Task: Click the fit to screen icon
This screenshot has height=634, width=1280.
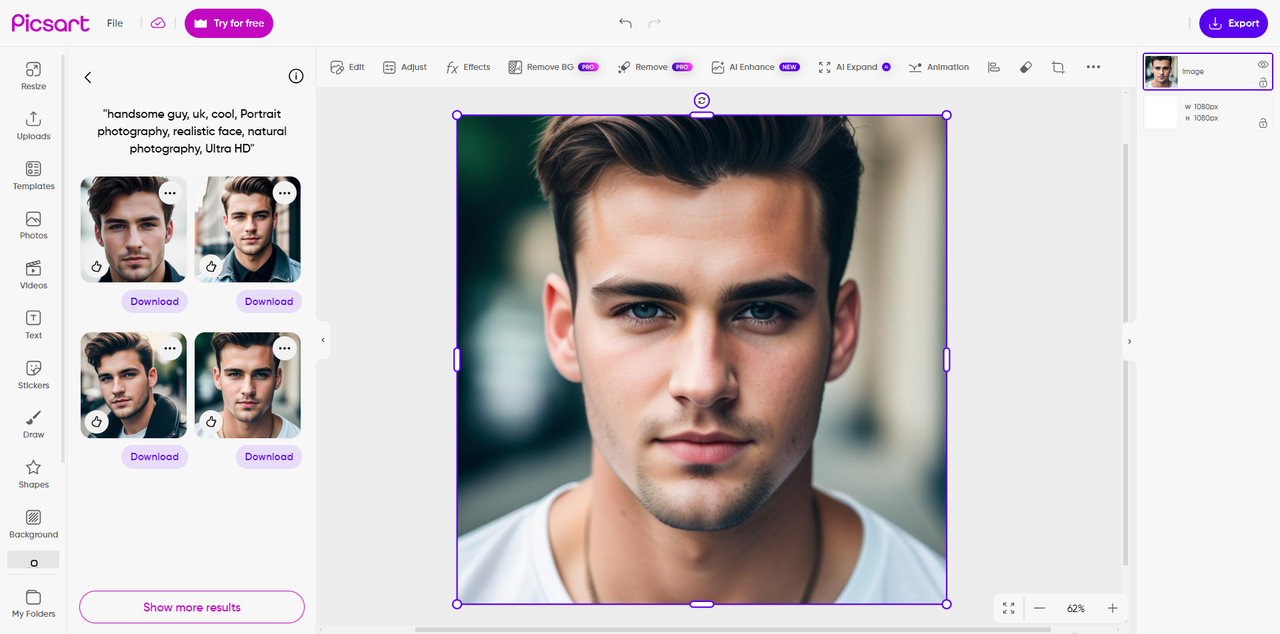Action: click(1008, 608)
